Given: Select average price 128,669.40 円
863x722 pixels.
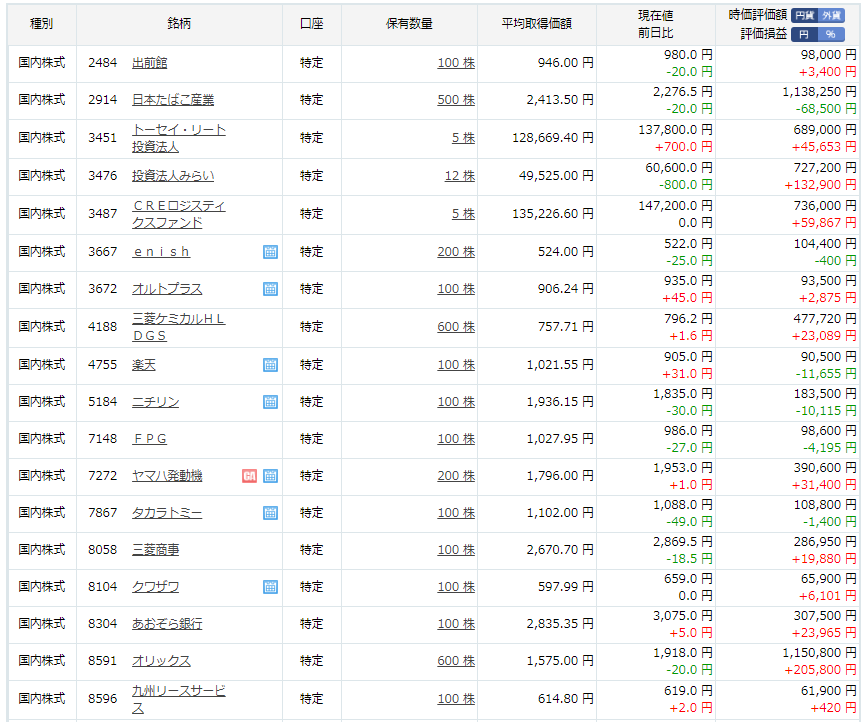Looking at the screenshot, I should [x=553, y=138].
